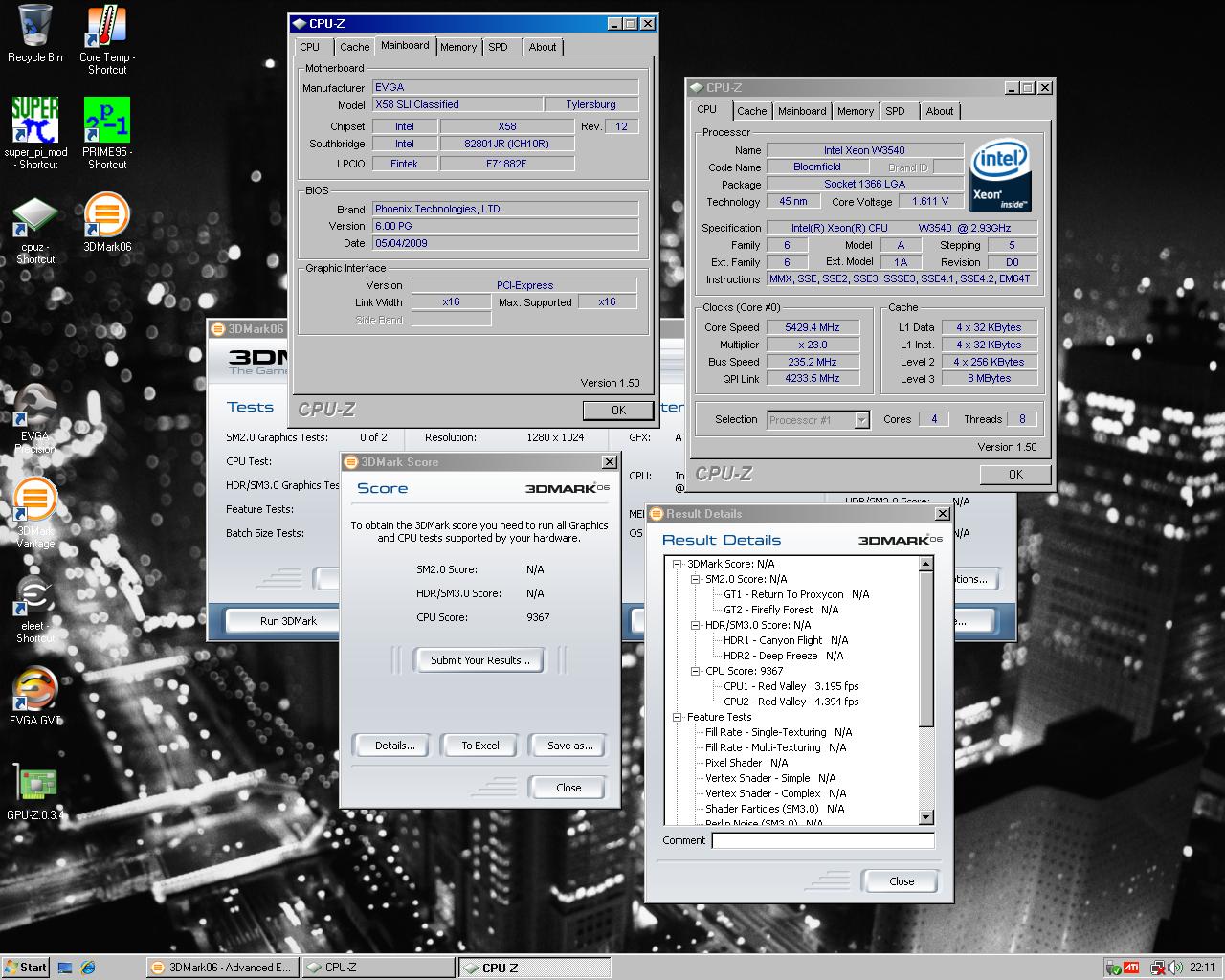
Task: Collapse the 3DMark Score tree node
Action: click(x=678, y=564)
